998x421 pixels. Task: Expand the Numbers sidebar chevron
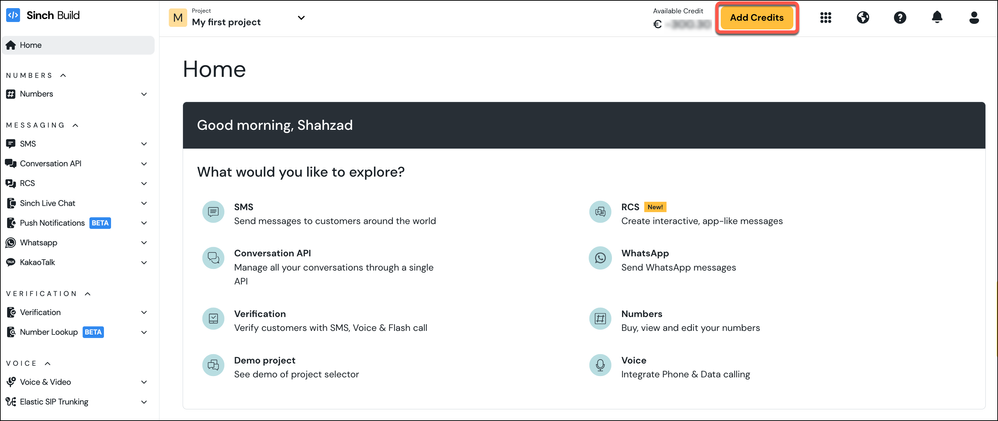[x=144, y=94]
